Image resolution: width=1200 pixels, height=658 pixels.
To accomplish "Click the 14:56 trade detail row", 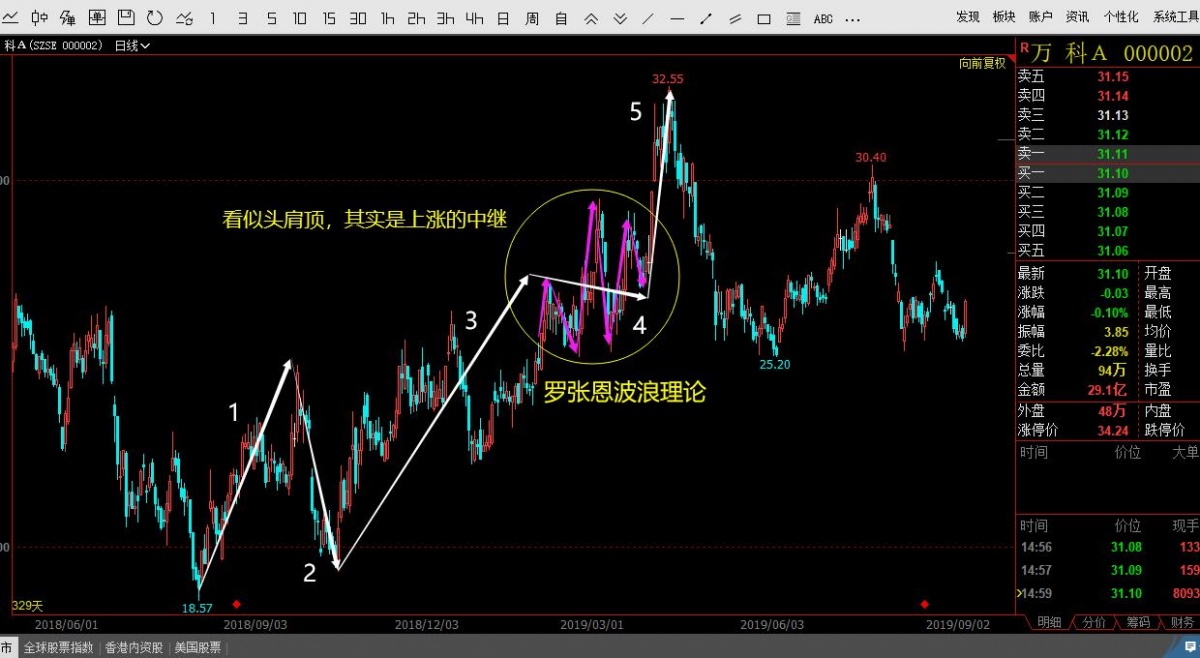I will pyautogui.click(x=1107, y=547).
